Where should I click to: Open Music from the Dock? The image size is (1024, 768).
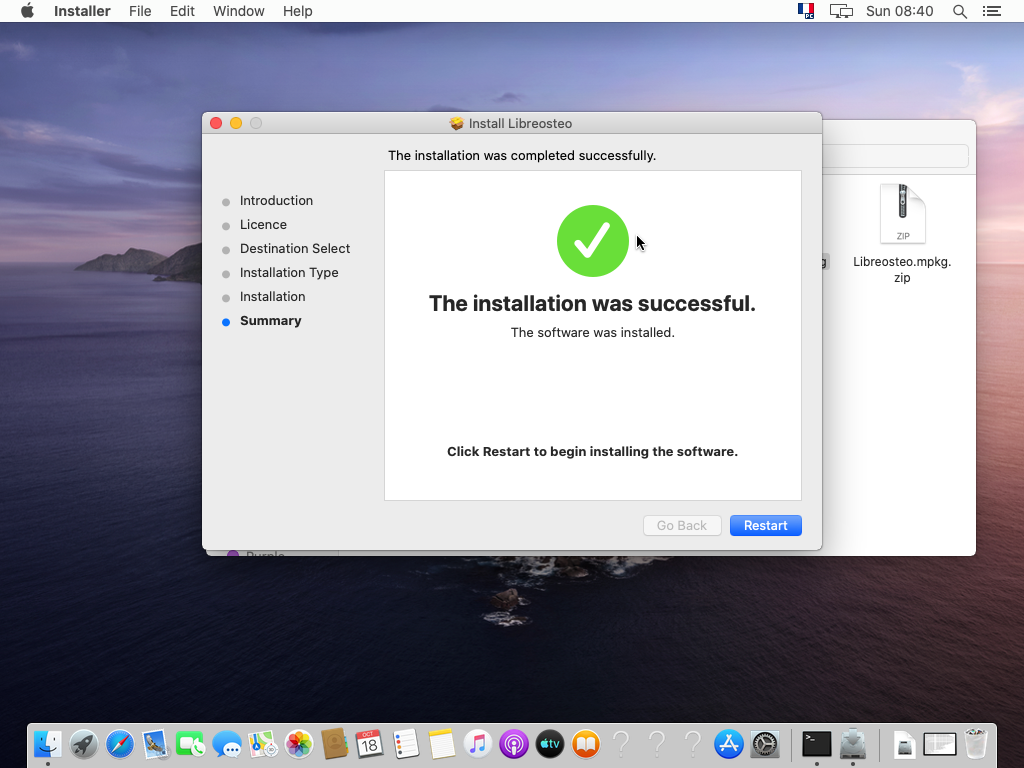pyautogui.click(x=477, y=744)
